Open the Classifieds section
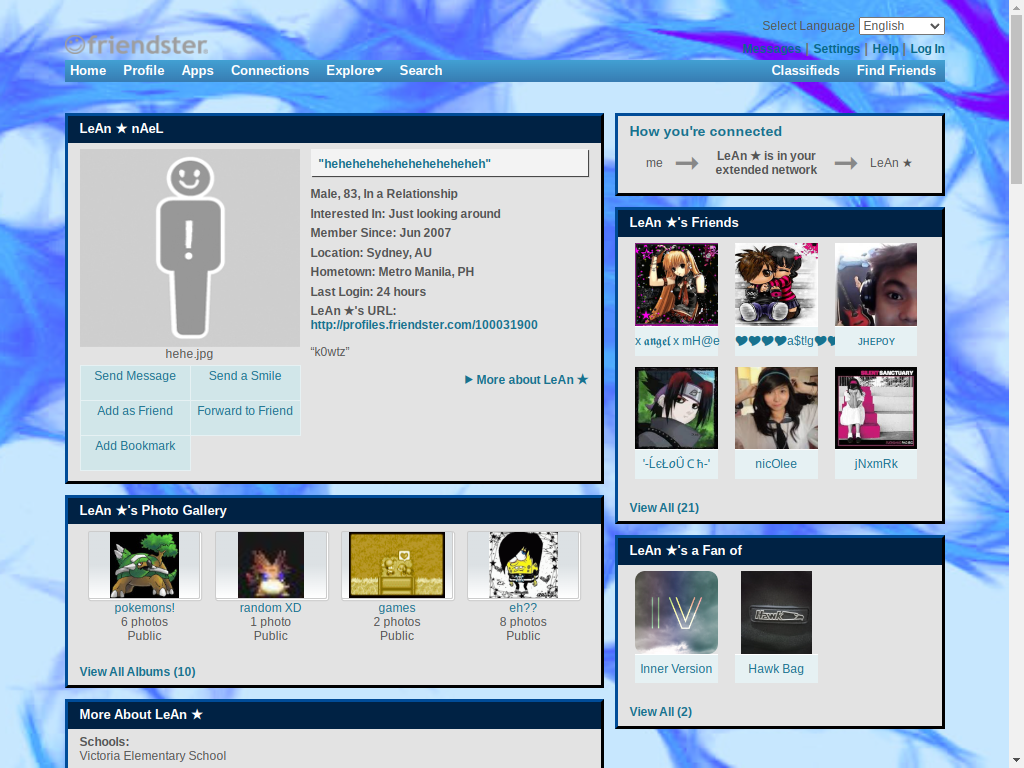This screenshot has height=768, width=1024. click(x=805, y=70)
